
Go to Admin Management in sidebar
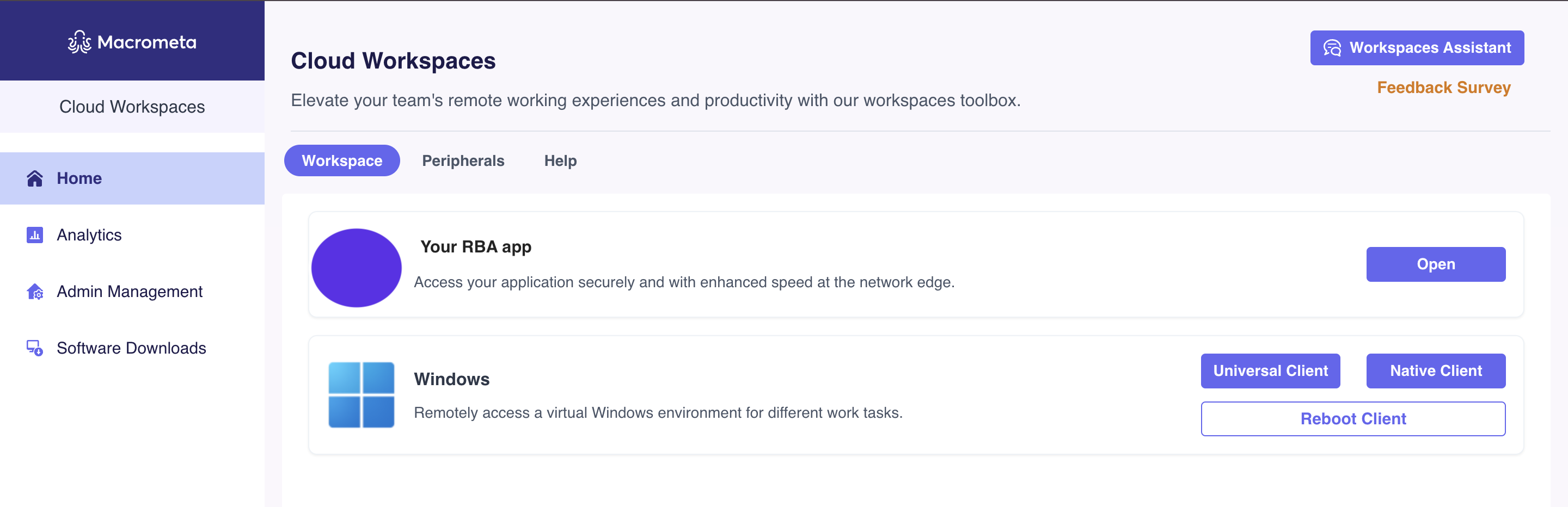[x=129, y=292]
